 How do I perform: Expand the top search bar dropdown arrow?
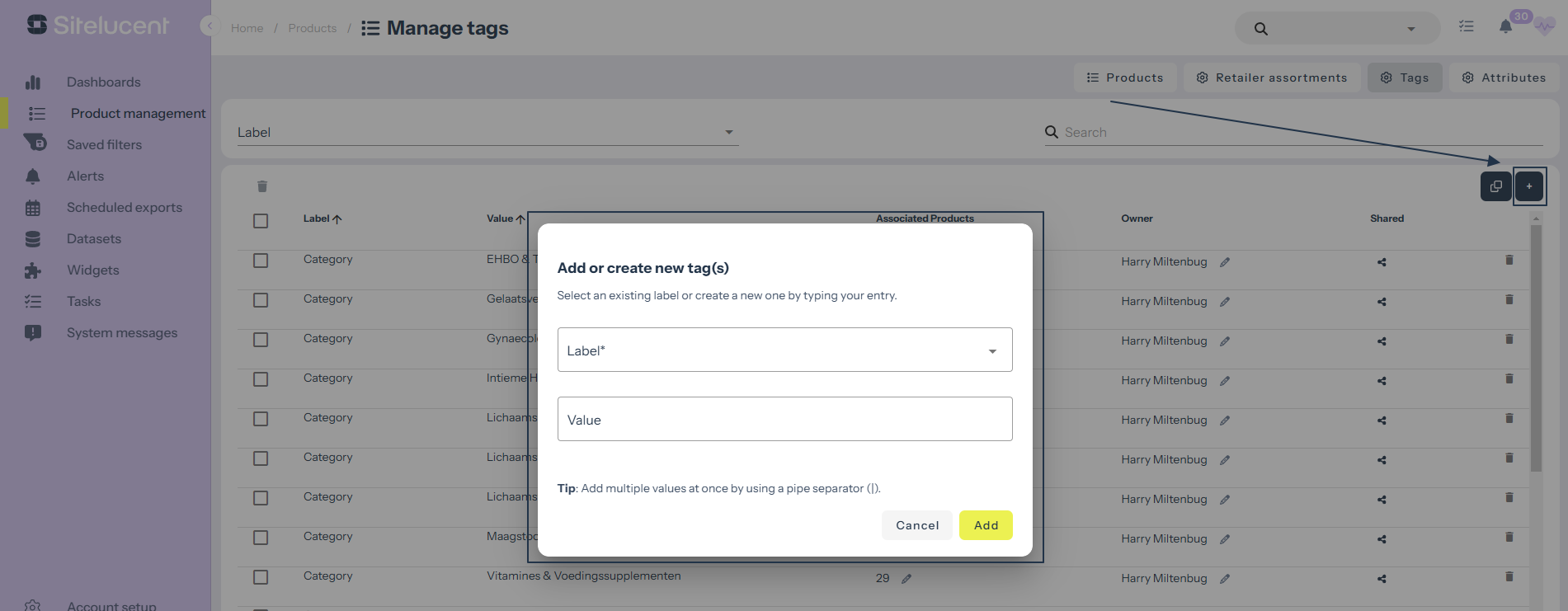[1410, 29]
